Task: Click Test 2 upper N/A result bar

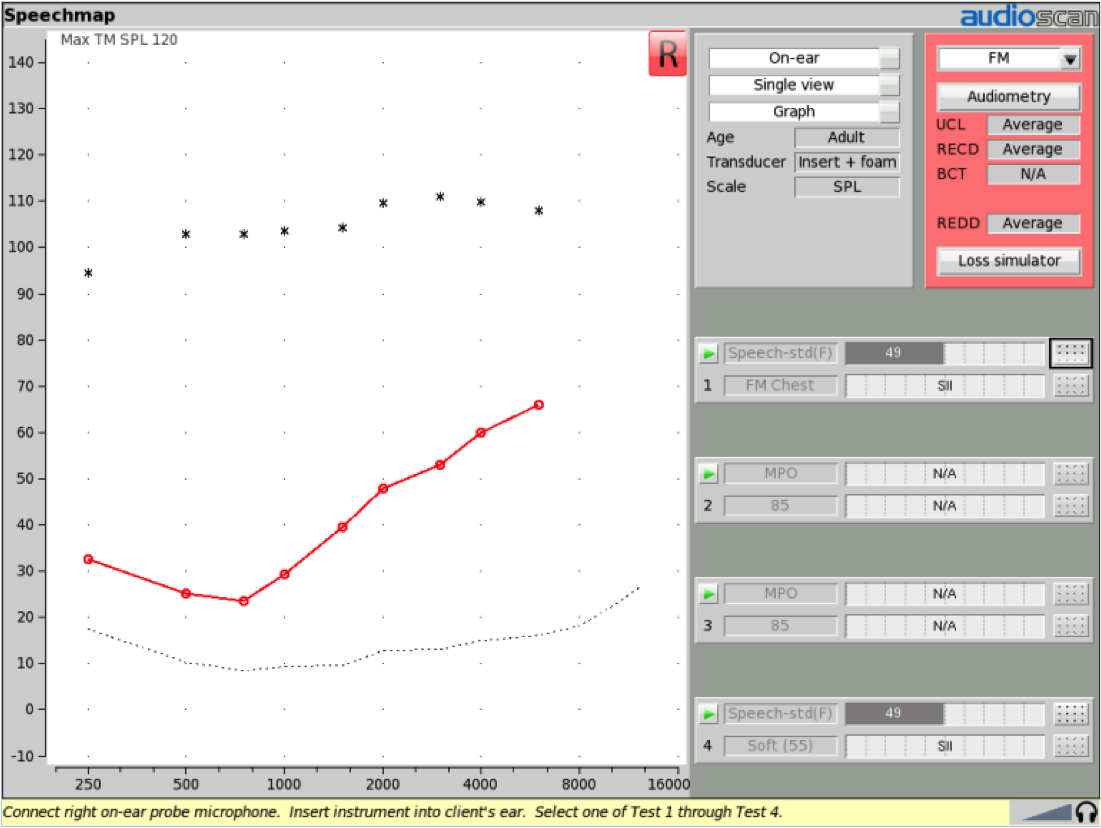Action: point(945,474)
